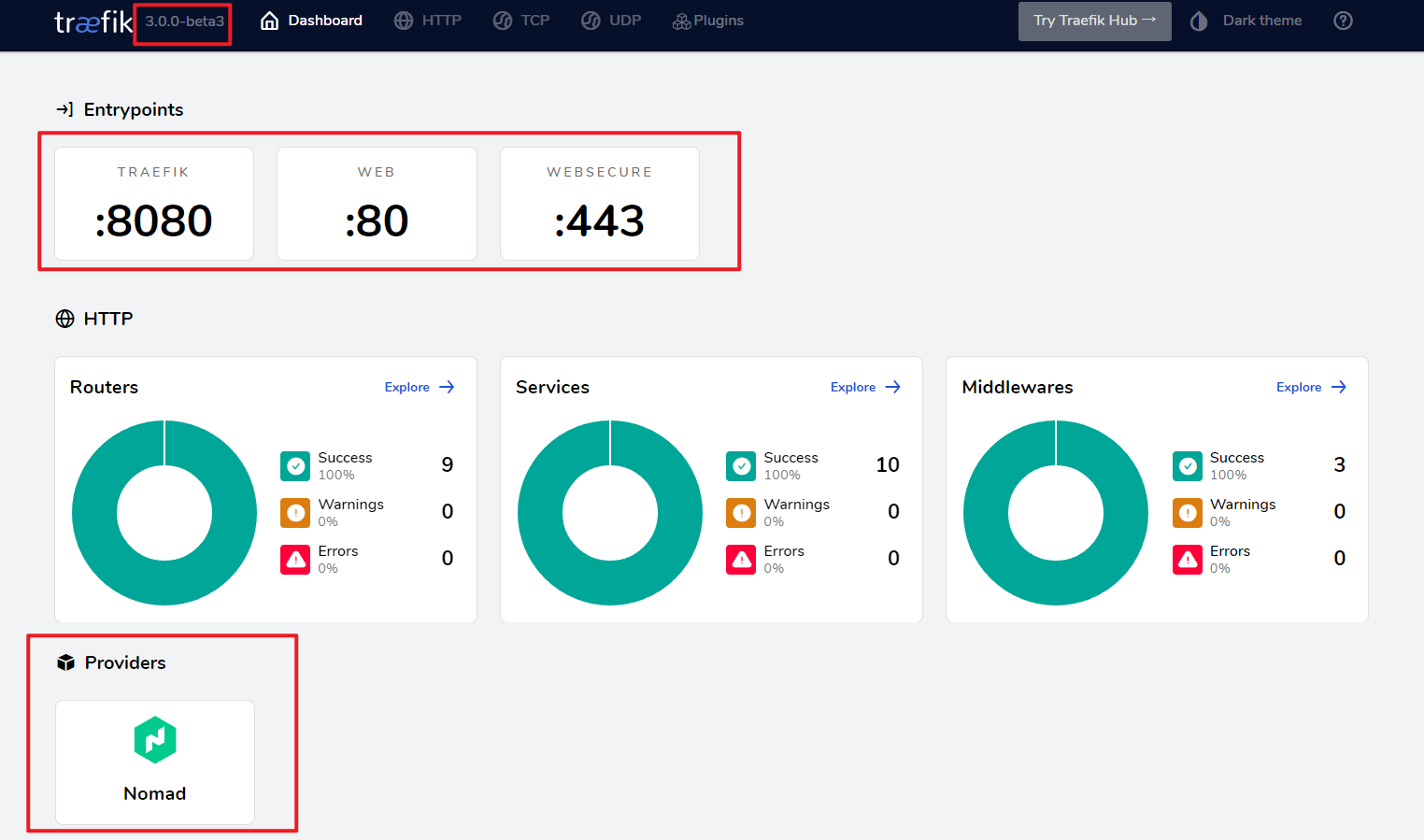Click the HTTP section globe icon
Image resolution: width=1424 pixels, height=840 pixels.
pyautogui.click(x=65, y=319)
